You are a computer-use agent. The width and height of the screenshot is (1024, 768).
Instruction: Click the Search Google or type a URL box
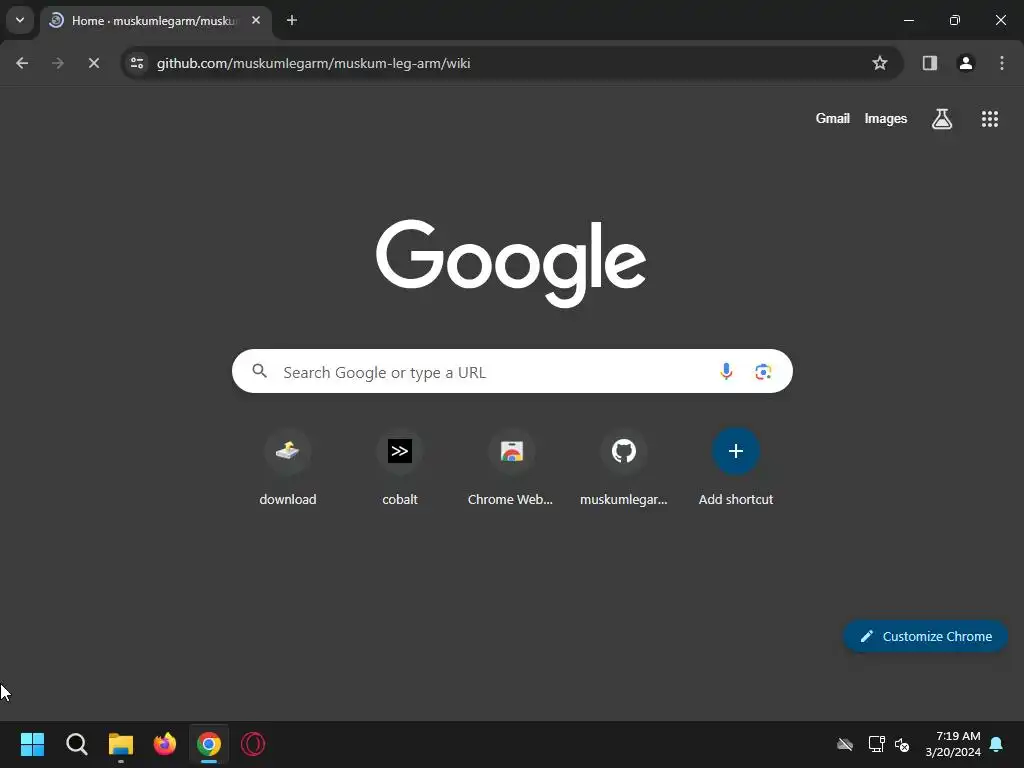512,372
